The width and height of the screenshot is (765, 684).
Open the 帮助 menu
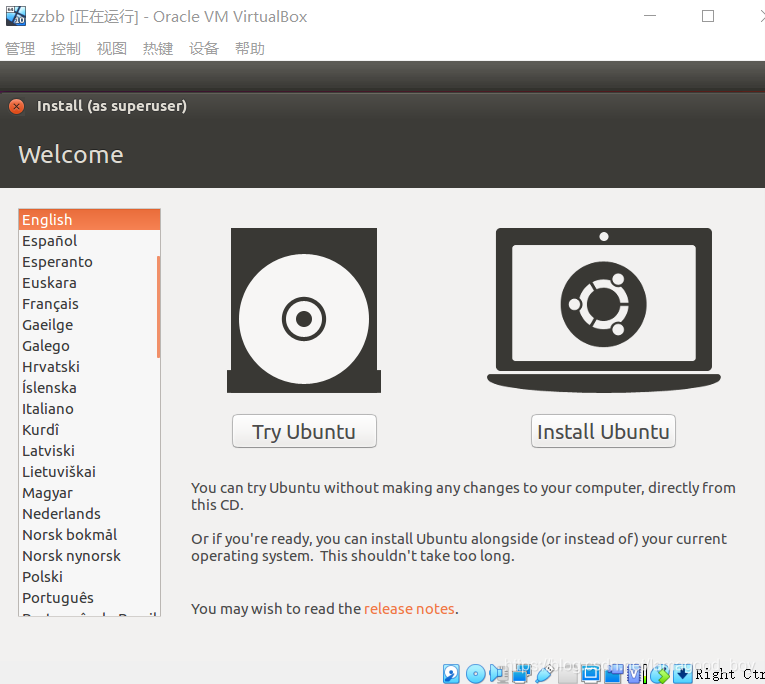click(x=250, y=48)
